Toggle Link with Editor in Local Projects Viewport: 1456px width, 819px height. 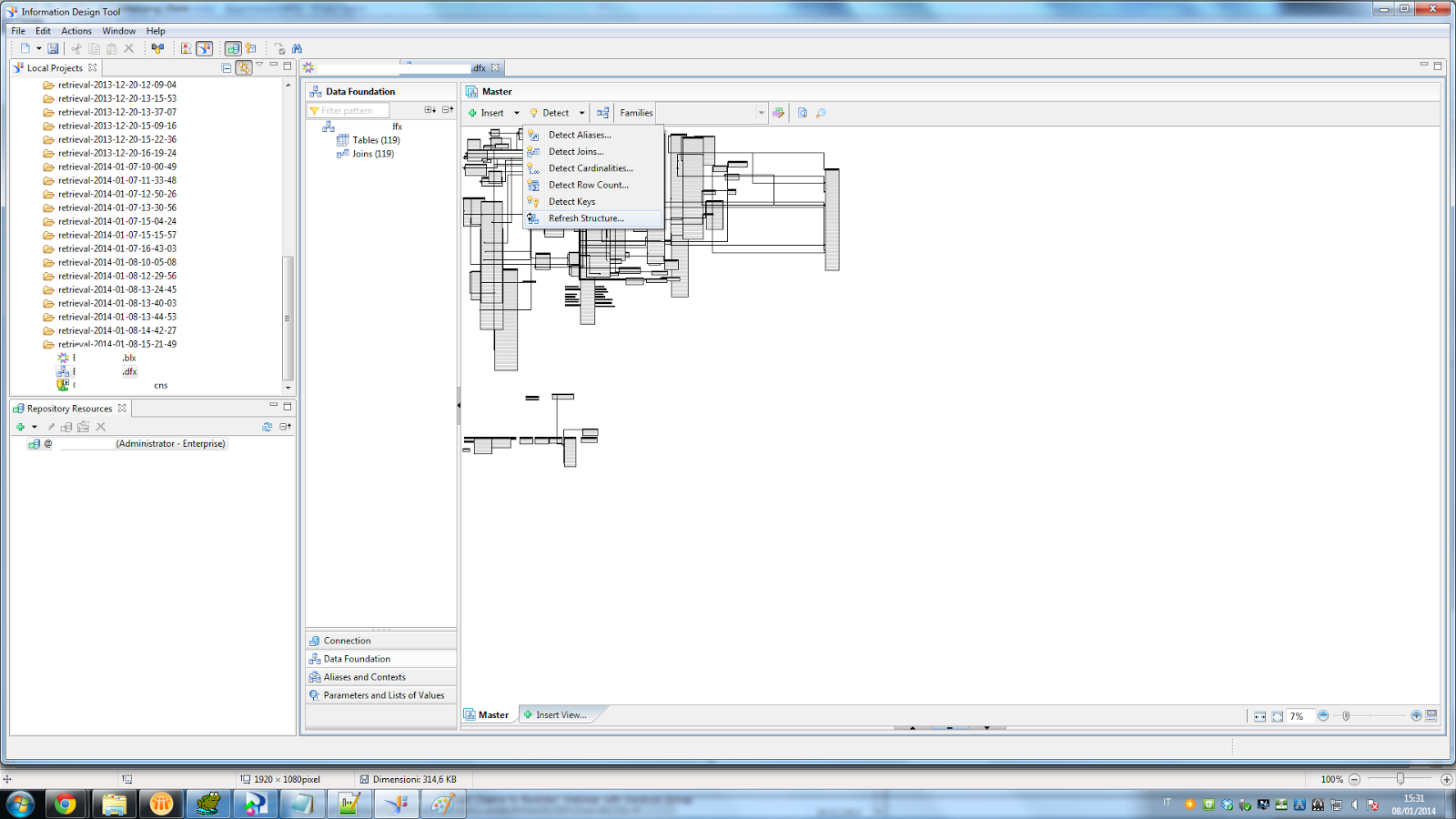tap(243, 67)
